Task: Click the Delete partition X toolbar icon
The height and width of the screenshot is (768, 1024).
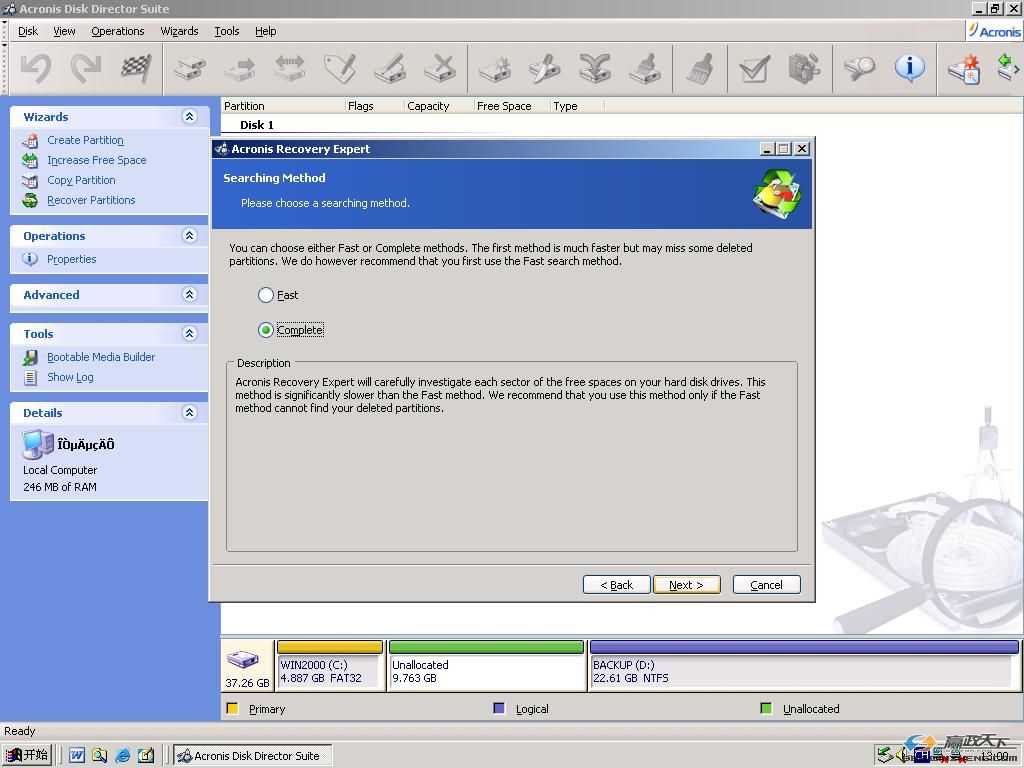Action: pos(440,68)
